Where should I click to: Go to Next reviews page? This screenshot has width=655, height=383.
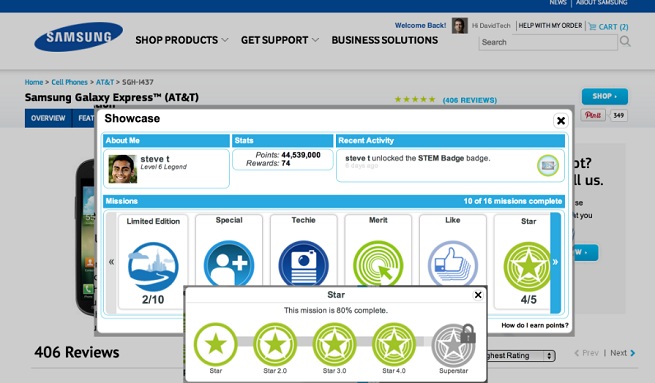(x=622, y=353)
